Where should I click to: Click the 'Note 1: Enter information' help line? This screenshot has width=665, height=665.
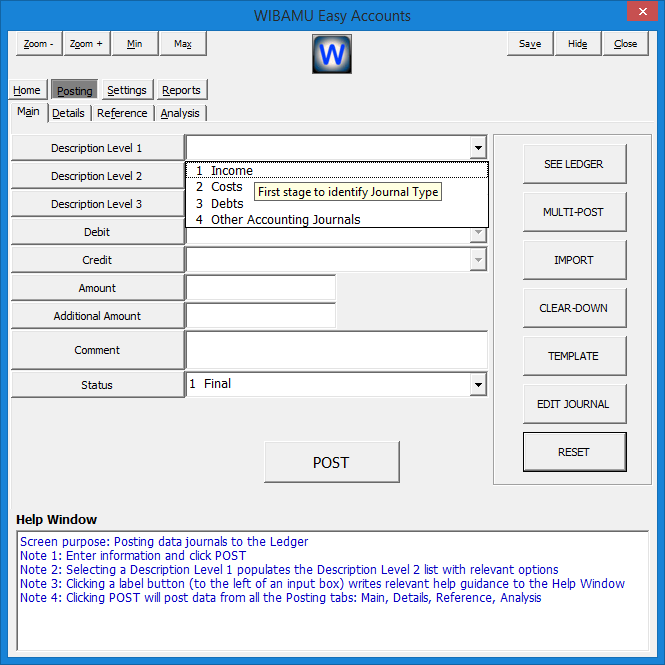point(133,556)
